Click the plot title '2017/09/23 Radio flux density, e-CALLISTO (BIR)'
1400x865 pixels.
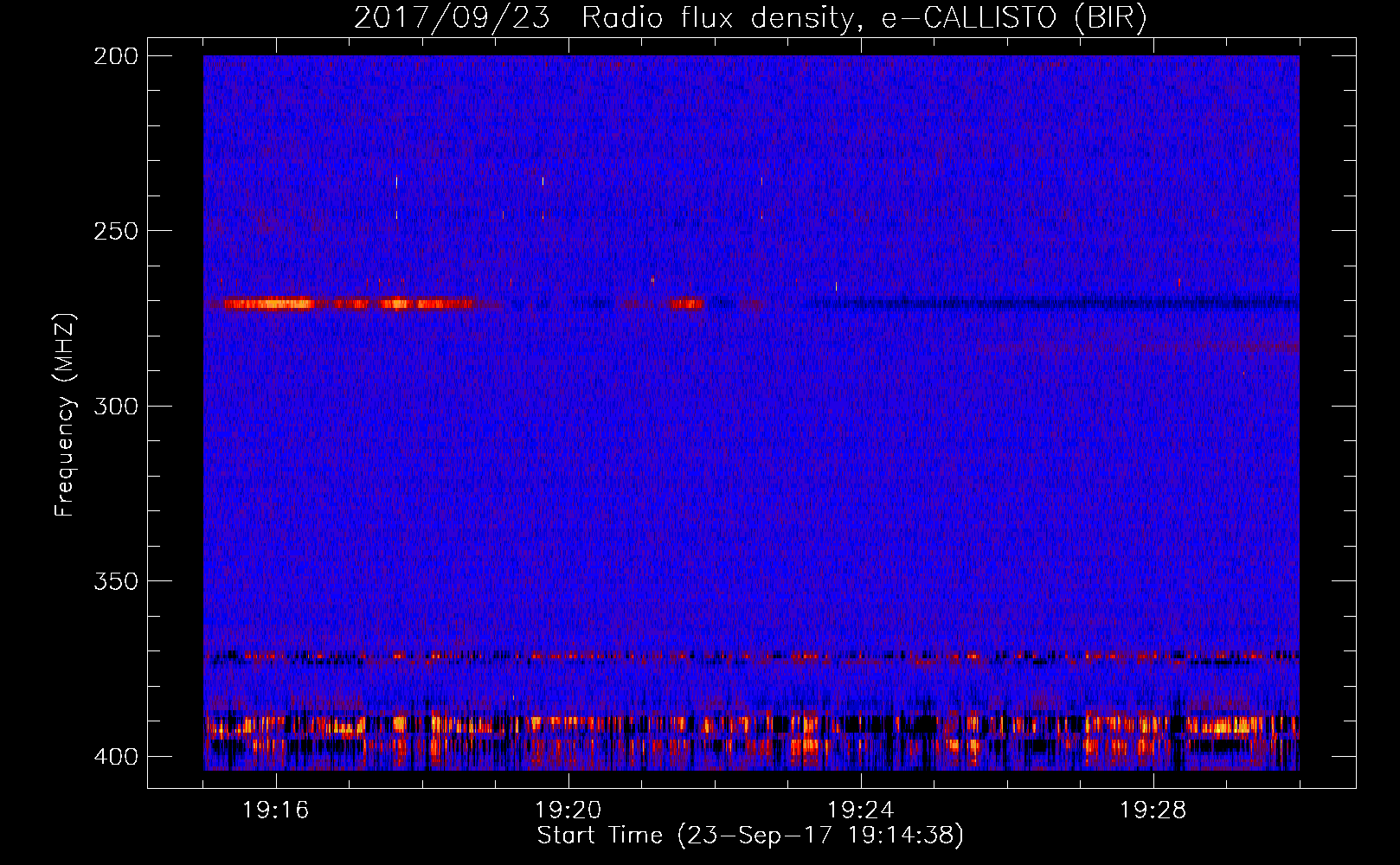[x=750, y=18]
